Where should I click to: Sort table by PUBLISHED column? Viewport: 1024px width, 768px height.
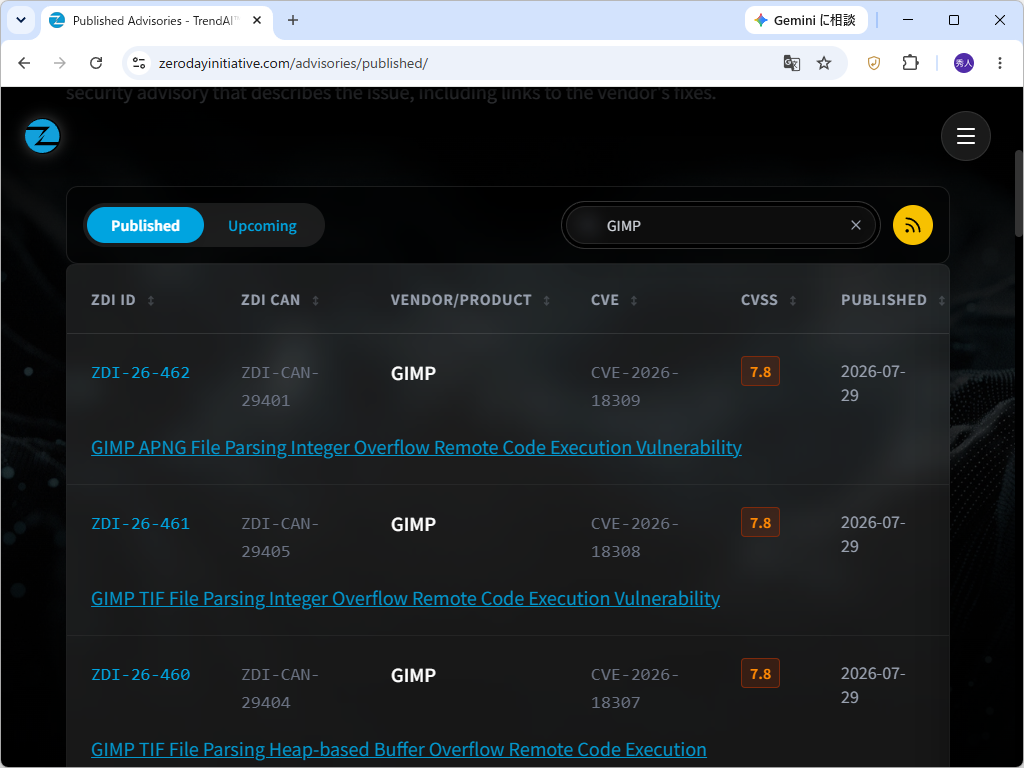(893, 300)
